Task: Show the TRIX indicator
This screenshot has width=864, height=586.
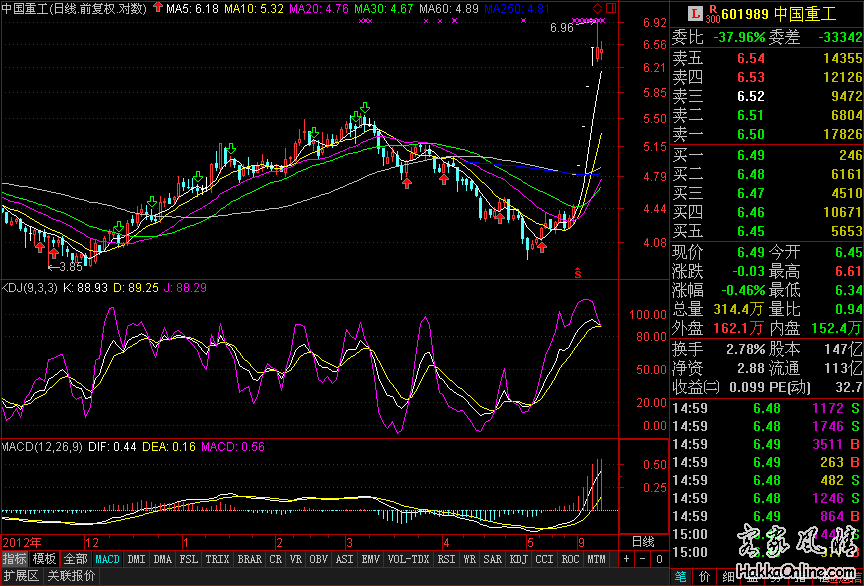Action: pos(217,559)
